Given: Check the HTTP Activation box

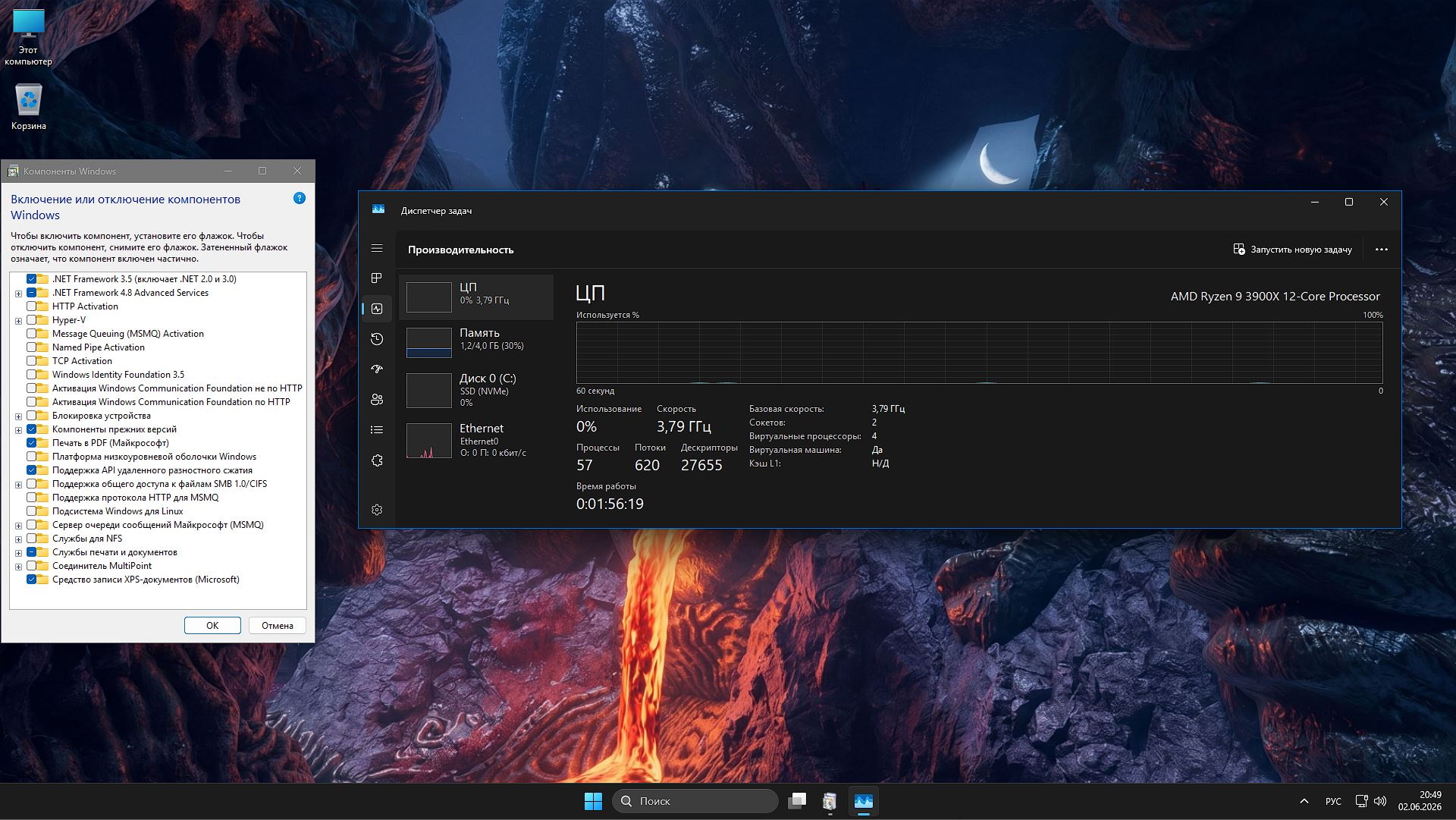Looking at the screenshot, I should pos(32,306).
